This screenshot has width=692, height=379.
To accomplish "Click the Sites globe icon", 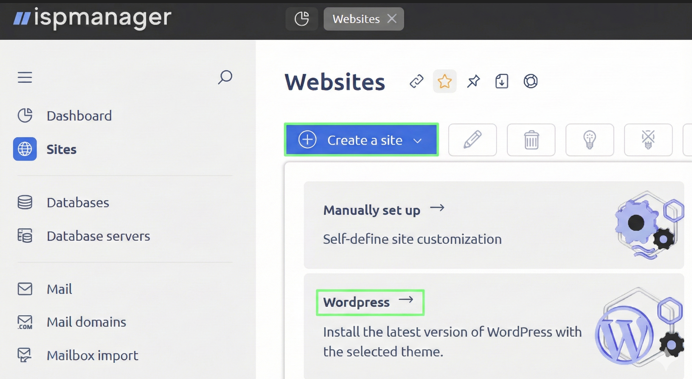I will [25, 149].
